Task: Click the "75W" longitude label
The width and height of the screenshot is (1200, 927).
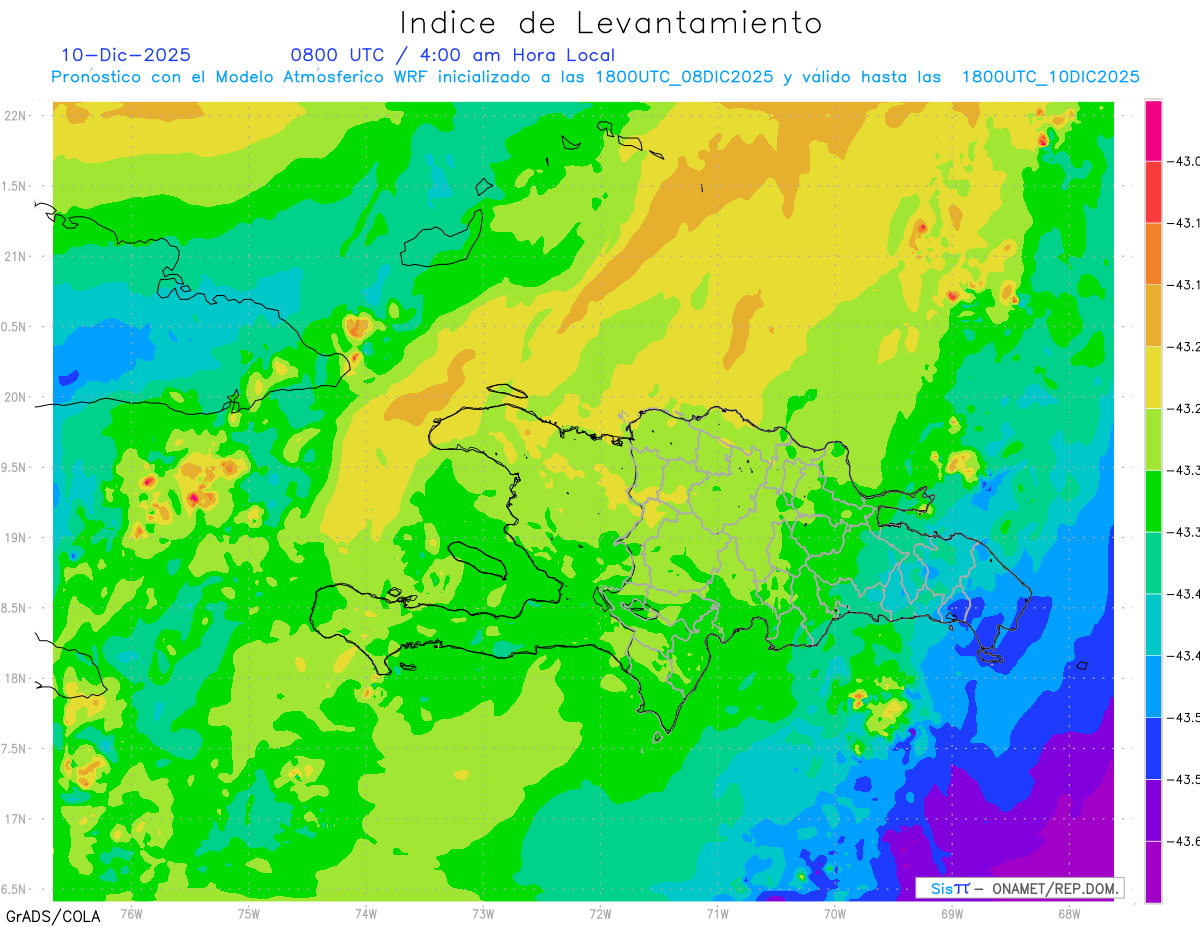Action: pyautogui.click(x=249, y=912)
